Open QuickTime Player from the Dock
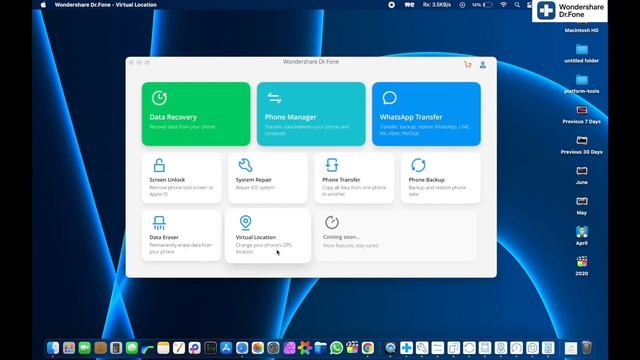Viewport: 640px width, 360px height. pos(391,348)
